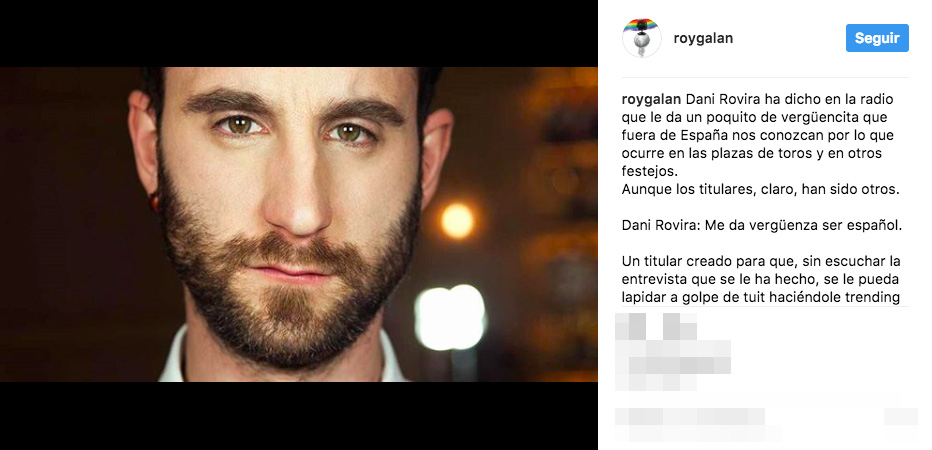
Task: Click the blue Seguir button
Action: [877, 38]
